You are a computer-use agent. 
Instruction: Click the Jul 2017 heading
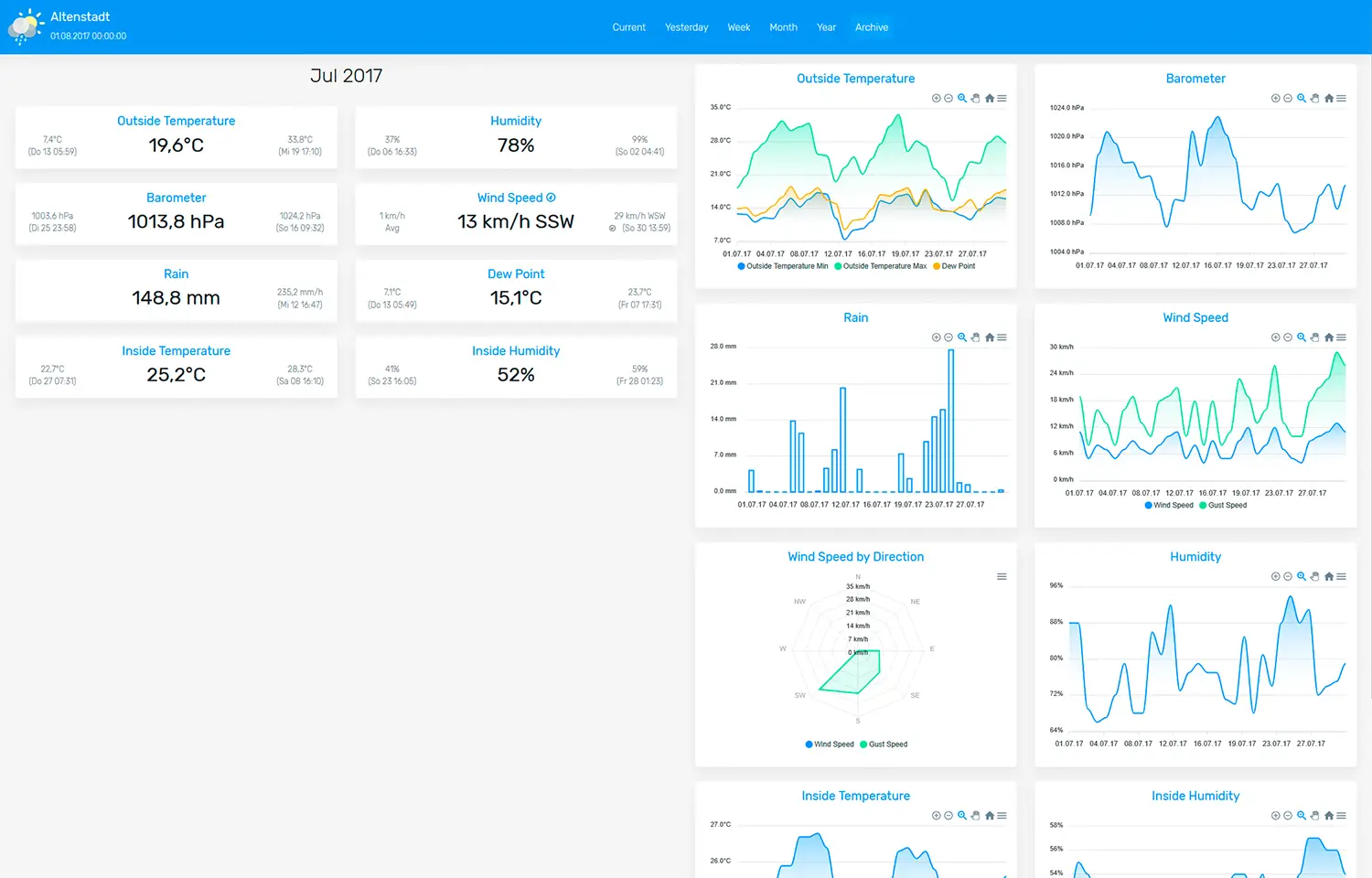(347, 76)
